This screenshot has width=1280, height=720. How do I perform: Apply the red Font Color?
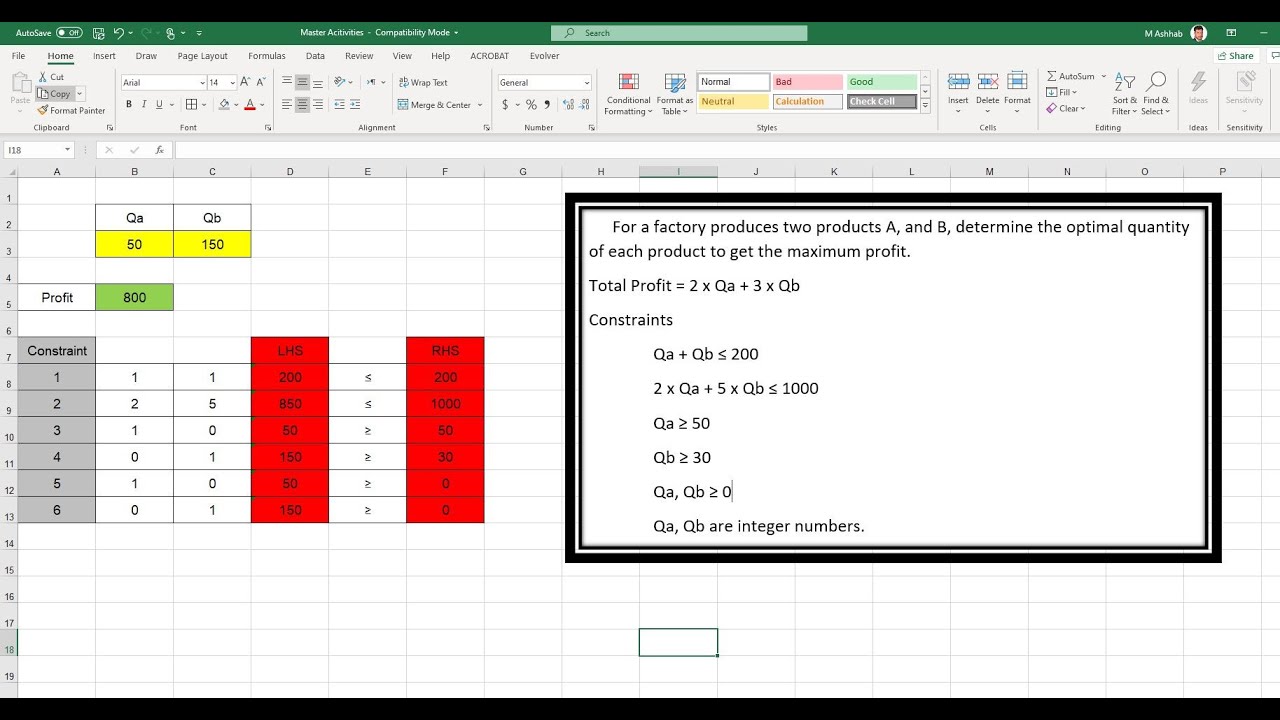click(249, 104)
